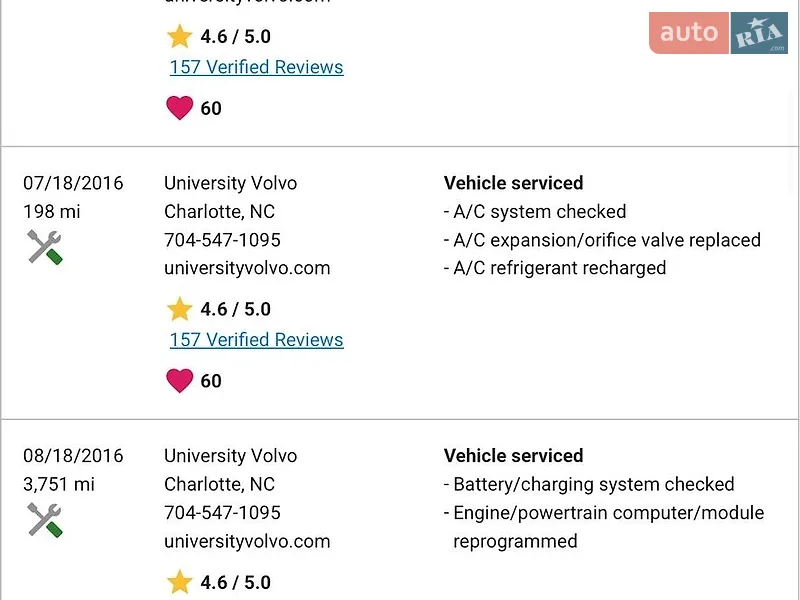Click the wrench icon for the 08/18/2016 service
The width and height of the screenshot is (800, 600).
(45, 520)
